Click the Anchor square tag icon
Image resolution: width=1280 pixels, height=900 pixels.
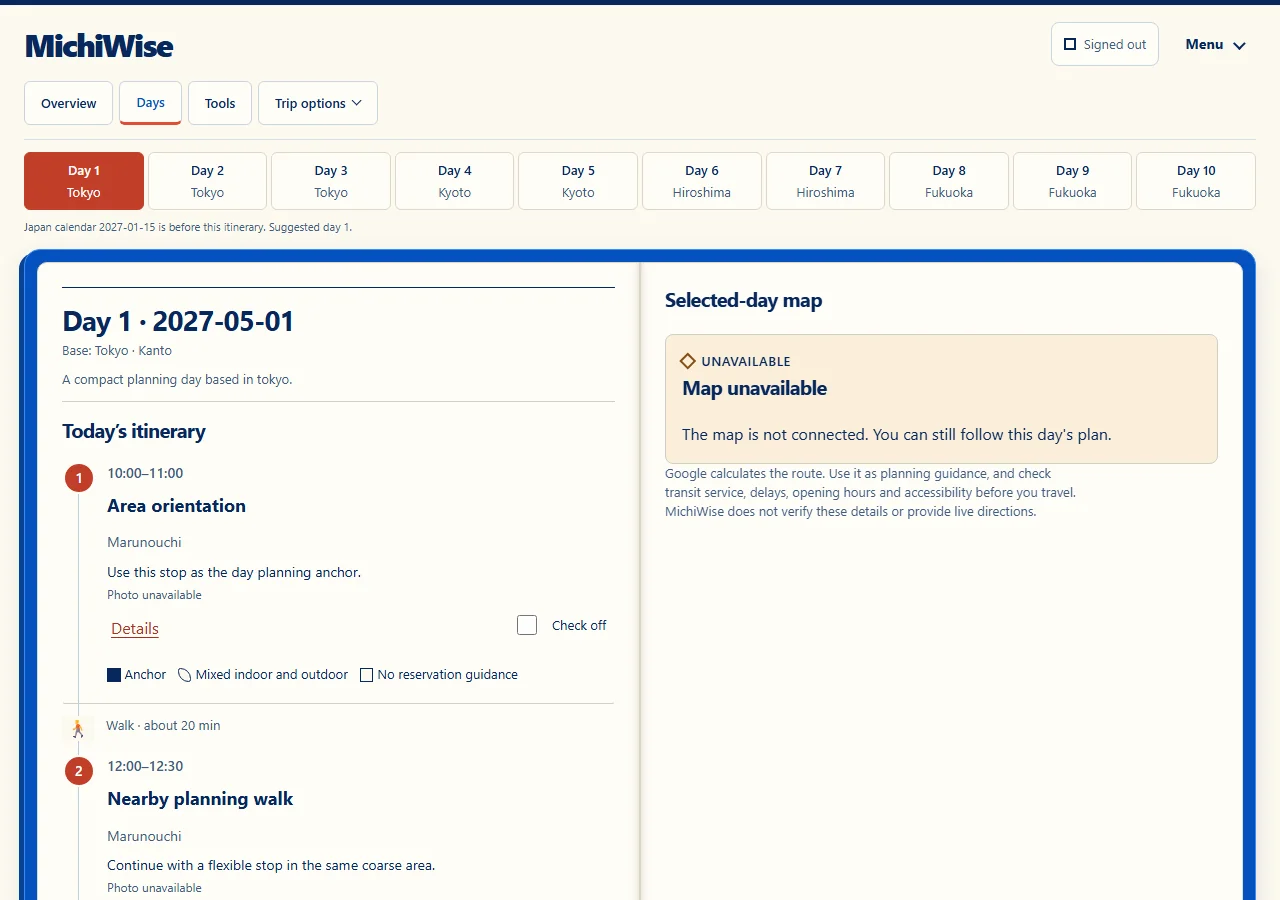coord(114,675)
